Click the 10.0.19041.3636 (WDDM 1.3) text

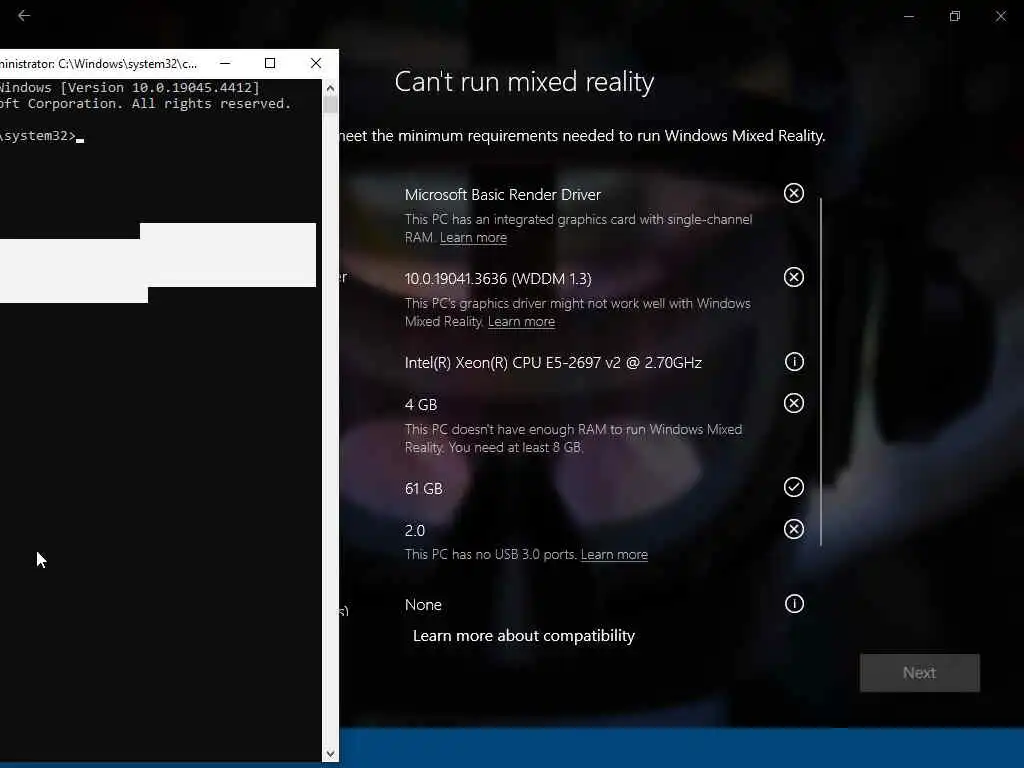498,279
